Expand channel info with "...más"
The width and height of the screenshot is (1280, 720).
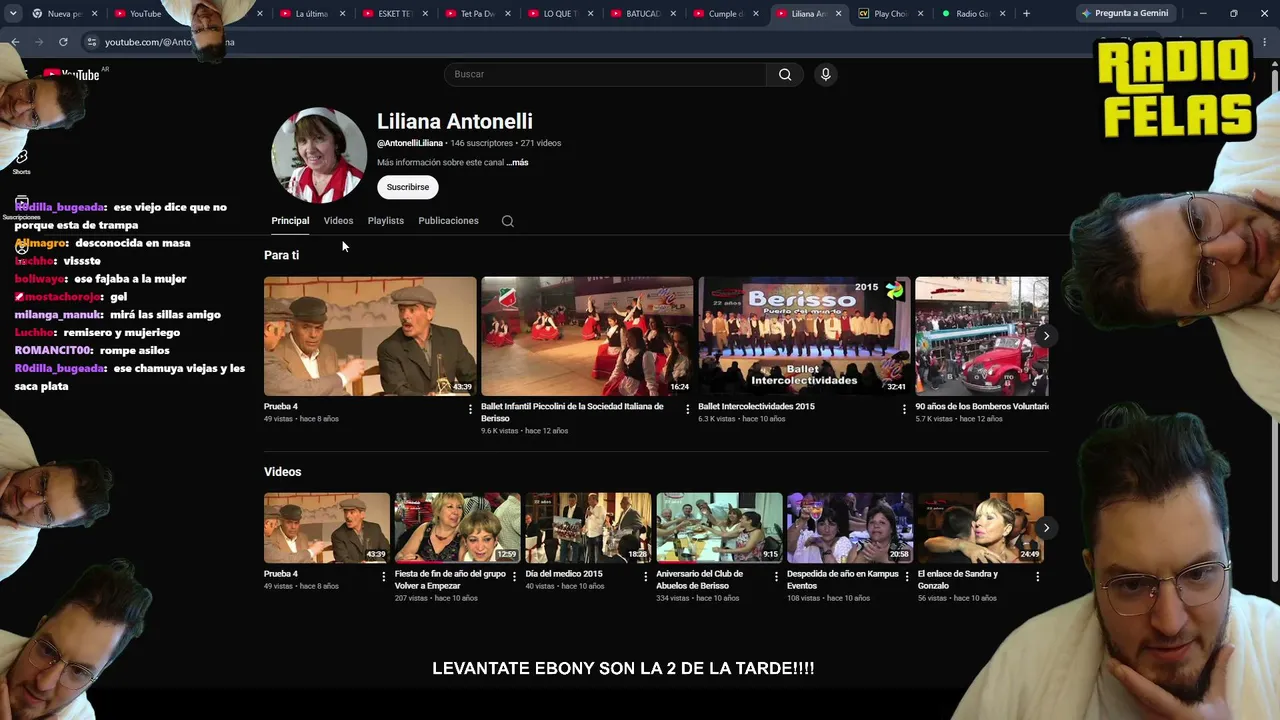point(518,162)
